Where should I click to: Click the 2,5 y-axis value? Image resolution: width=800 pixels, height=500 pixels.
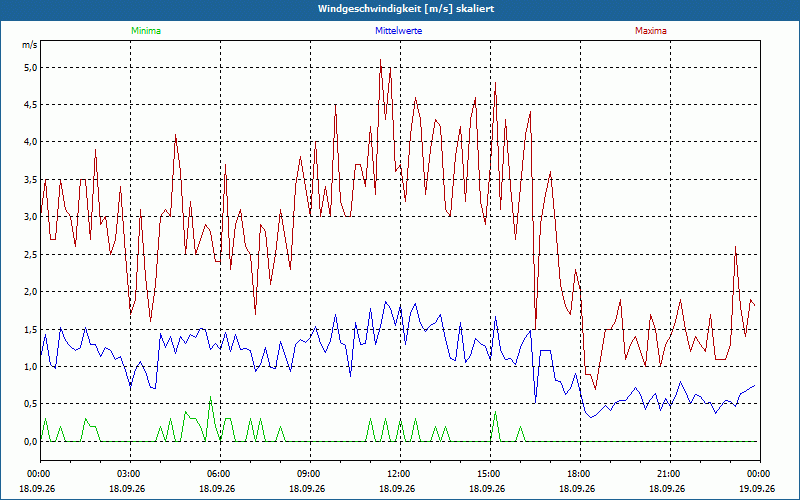31,254
